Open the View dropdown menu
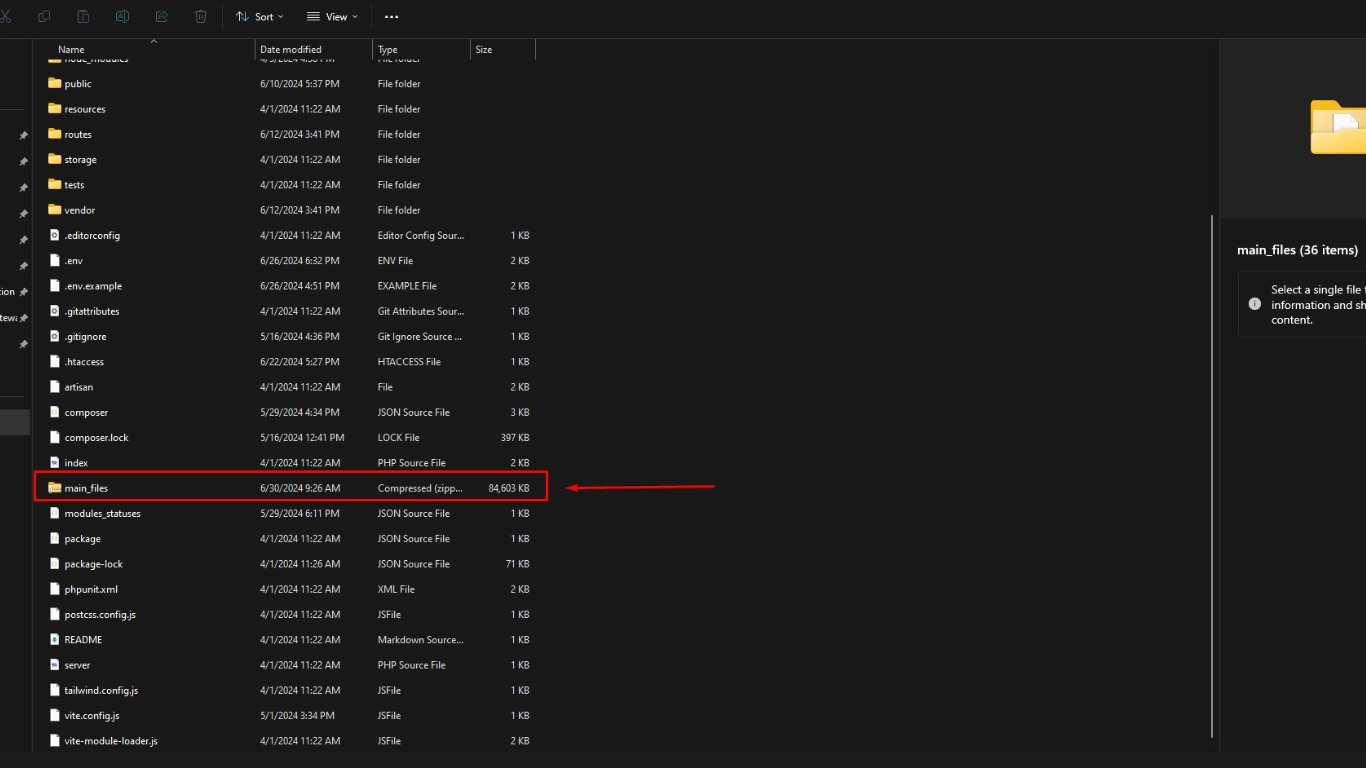The image size is (1366, 768). [332, 17]
